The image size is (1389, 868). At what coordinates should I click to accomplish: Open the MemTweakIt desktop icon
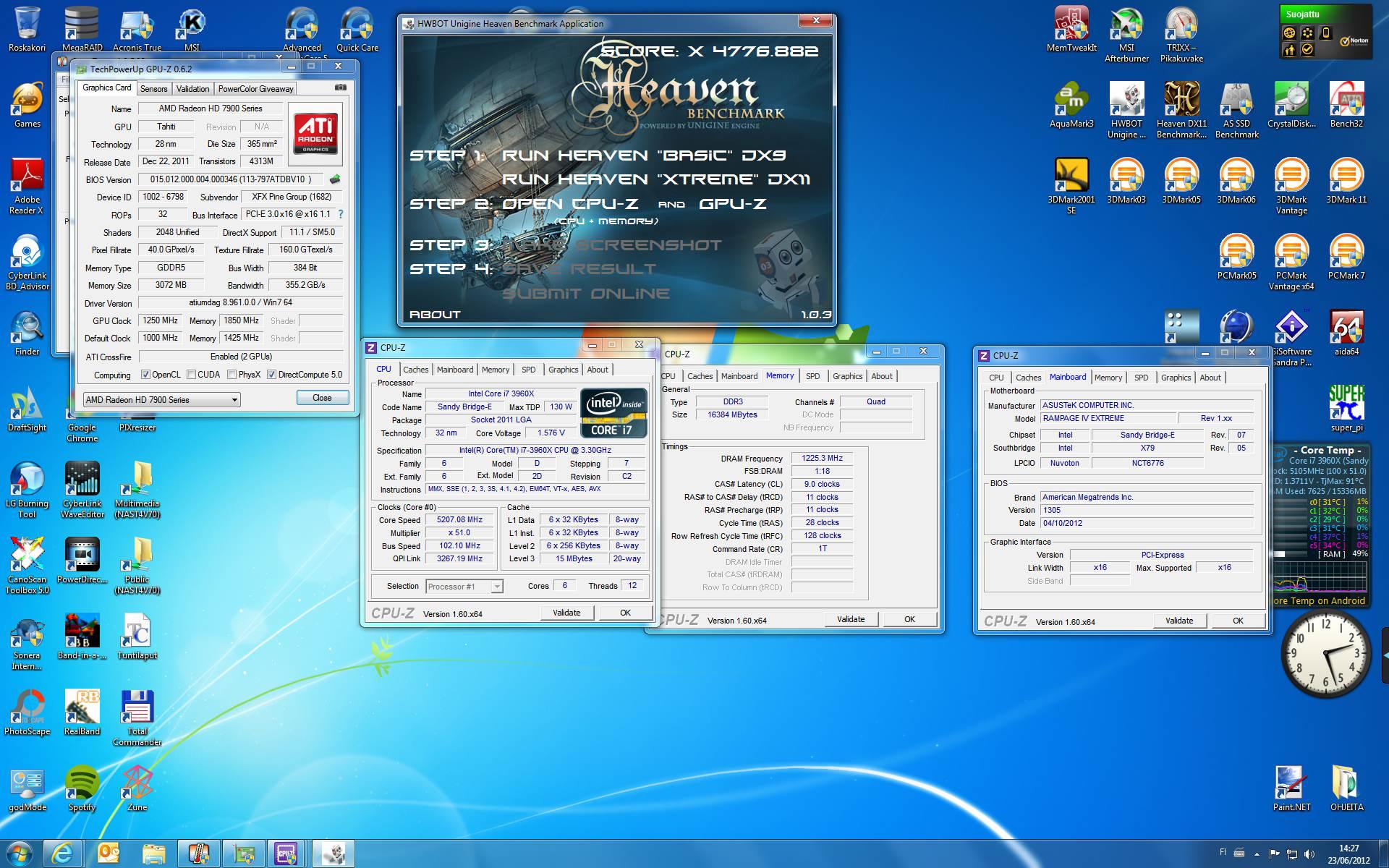pos(1071,30)
